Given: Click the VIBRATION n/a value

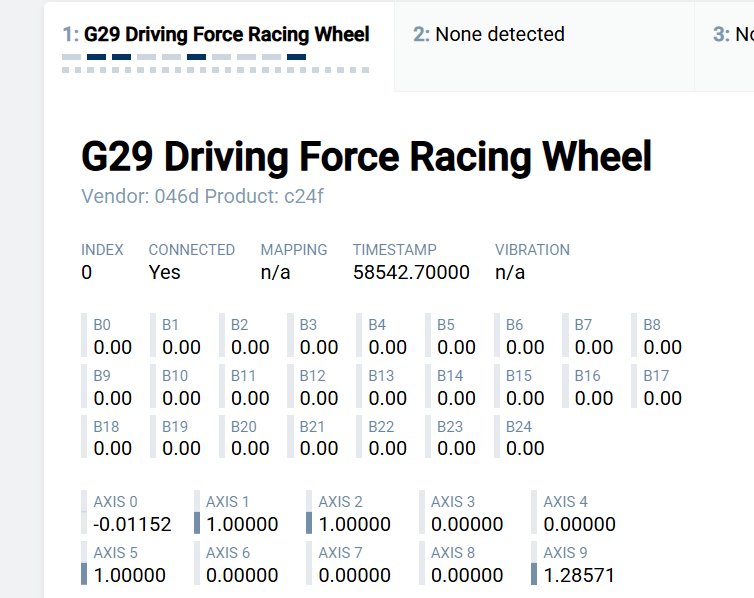Looking at the screenshot, I should (x=510, y=272).
